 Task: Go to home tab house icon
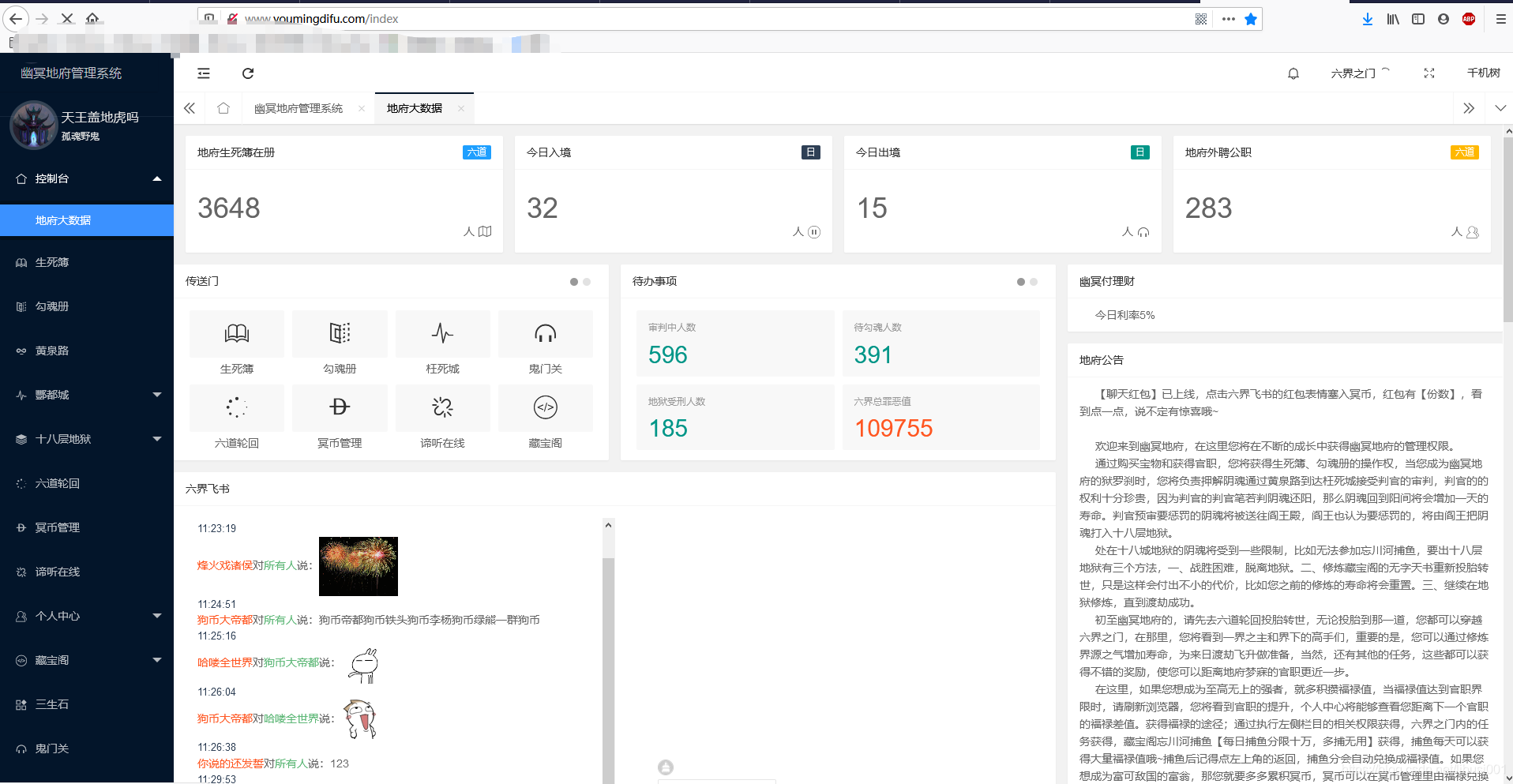coord(223,108)
